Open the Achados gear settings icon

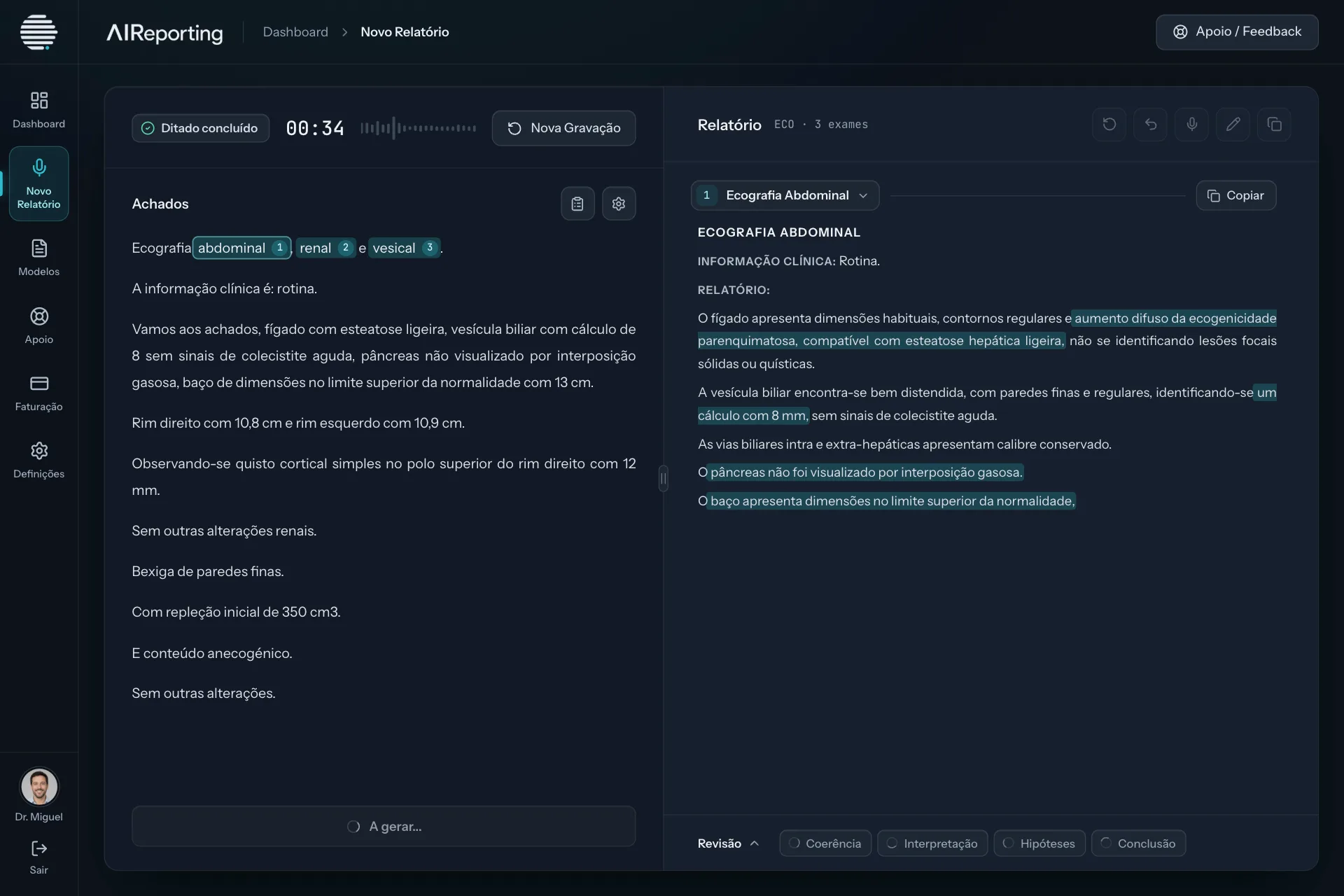[x=619, y=204]
